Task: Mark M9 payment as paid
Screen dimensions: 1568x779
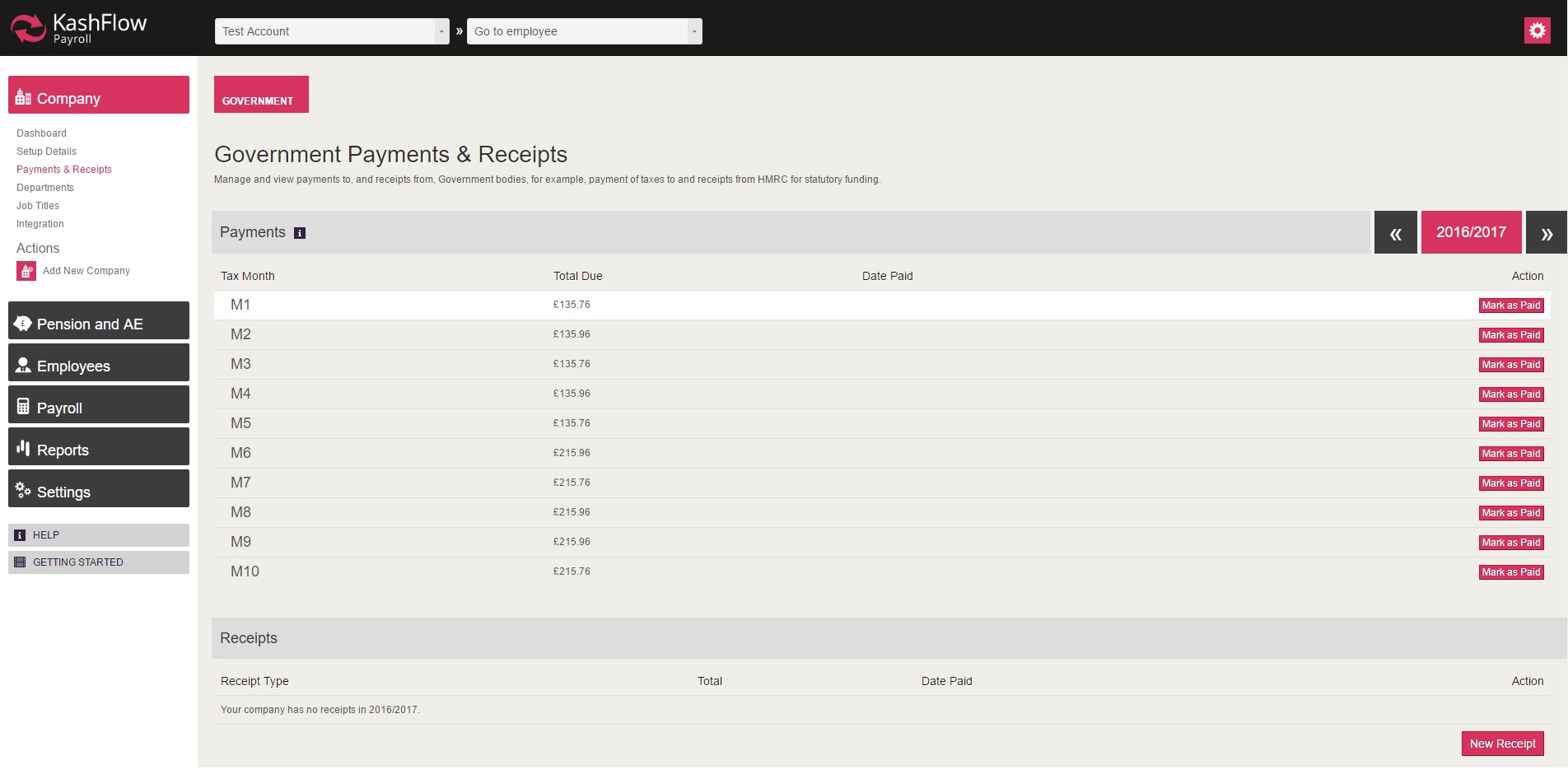Action: [1511, 543]
